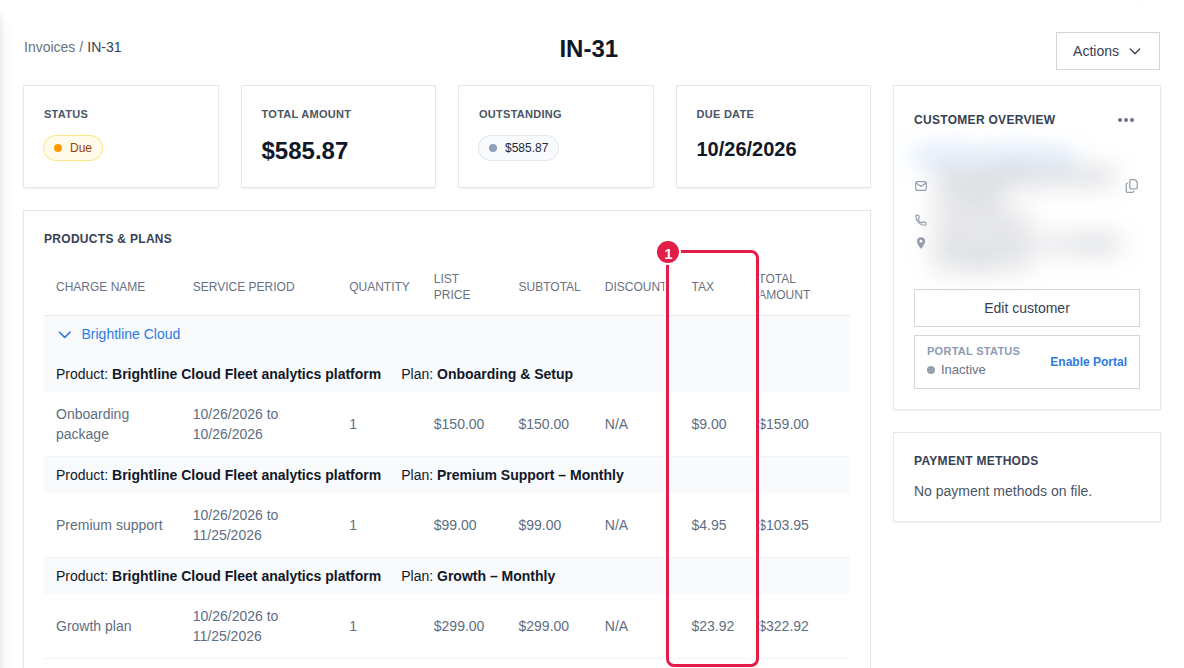Click the PRODUCTS & PLANS heading
The image size is (1184, 668).
click(108, 239)
